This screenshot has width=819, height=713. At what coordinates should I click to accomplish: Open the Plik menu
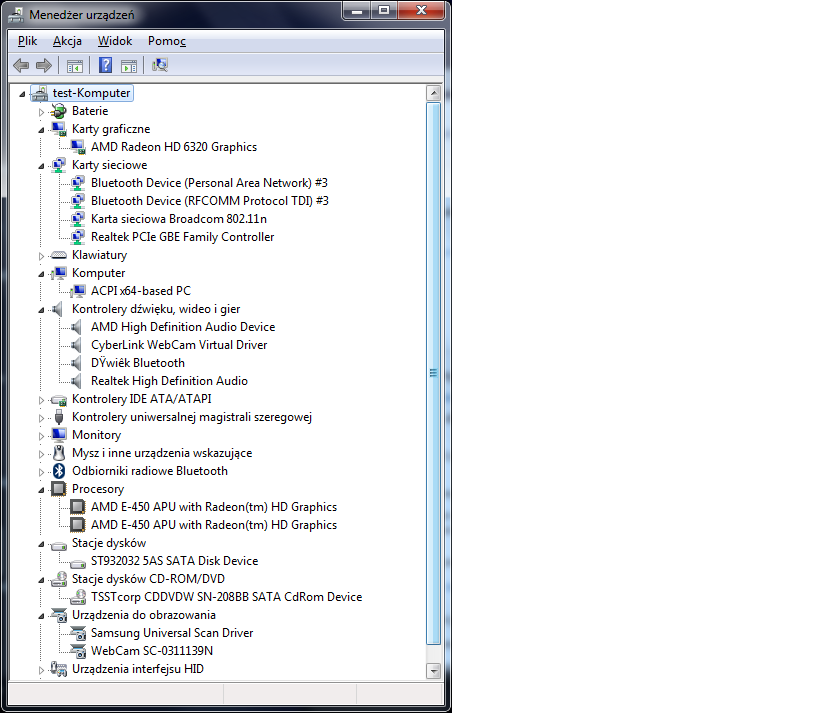click(x=27, y=41)
